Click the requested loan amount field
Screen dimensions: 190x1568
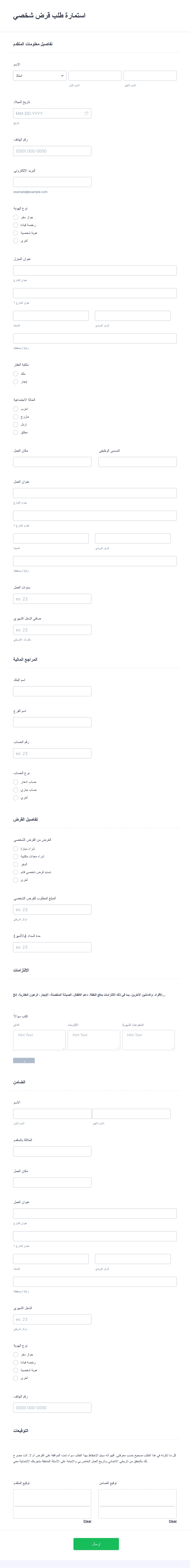pyautogui.click(x=52, y=909)
